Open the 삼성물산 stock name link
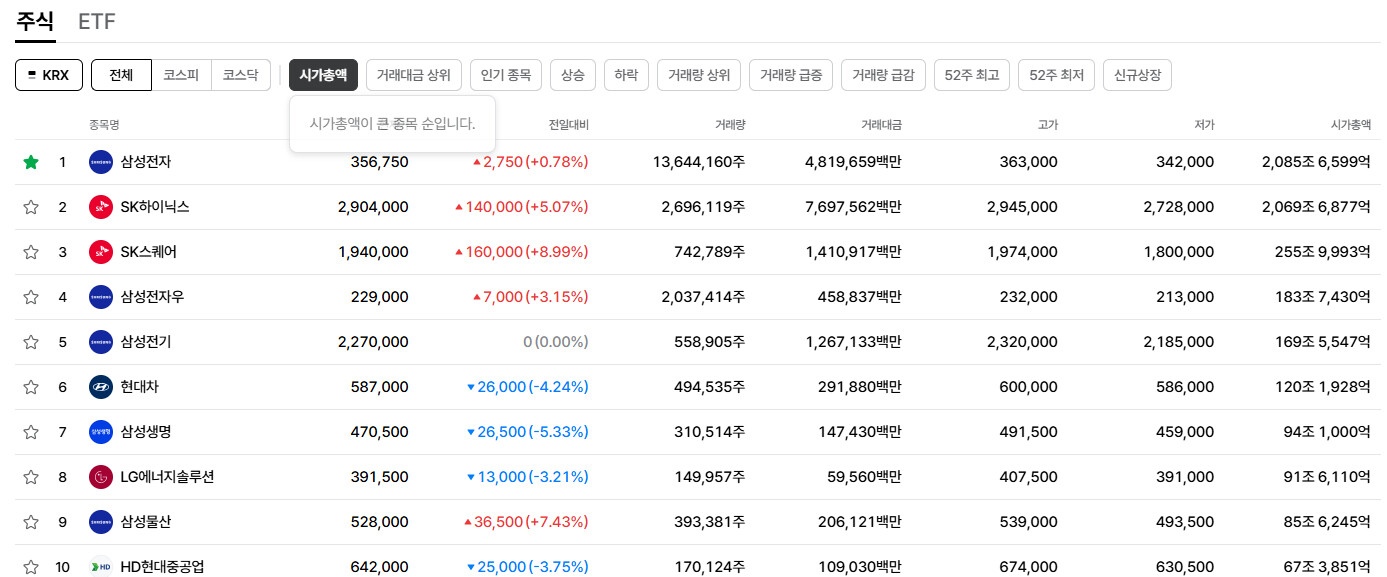The width and height of the screenshot is (1387, 577). (146, 522)
